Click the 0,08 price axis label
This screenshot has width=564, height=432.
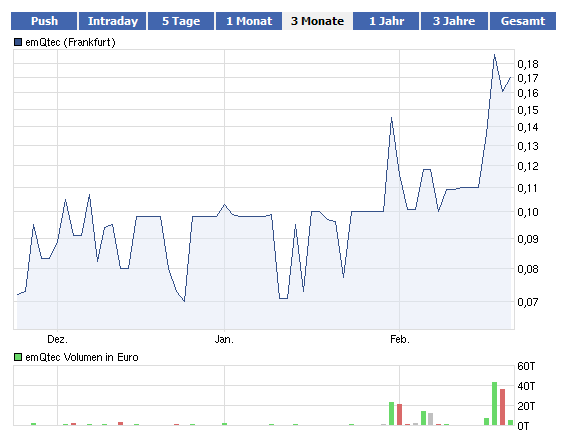(x=528, y=269)
